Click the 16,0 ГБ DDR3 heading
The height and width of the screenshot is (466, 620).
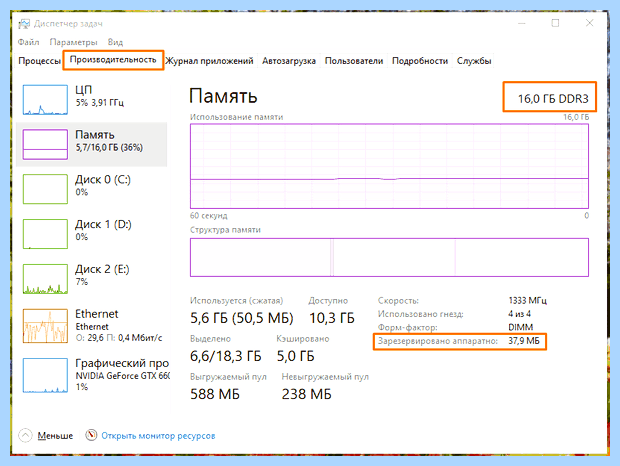click(553, 98)
